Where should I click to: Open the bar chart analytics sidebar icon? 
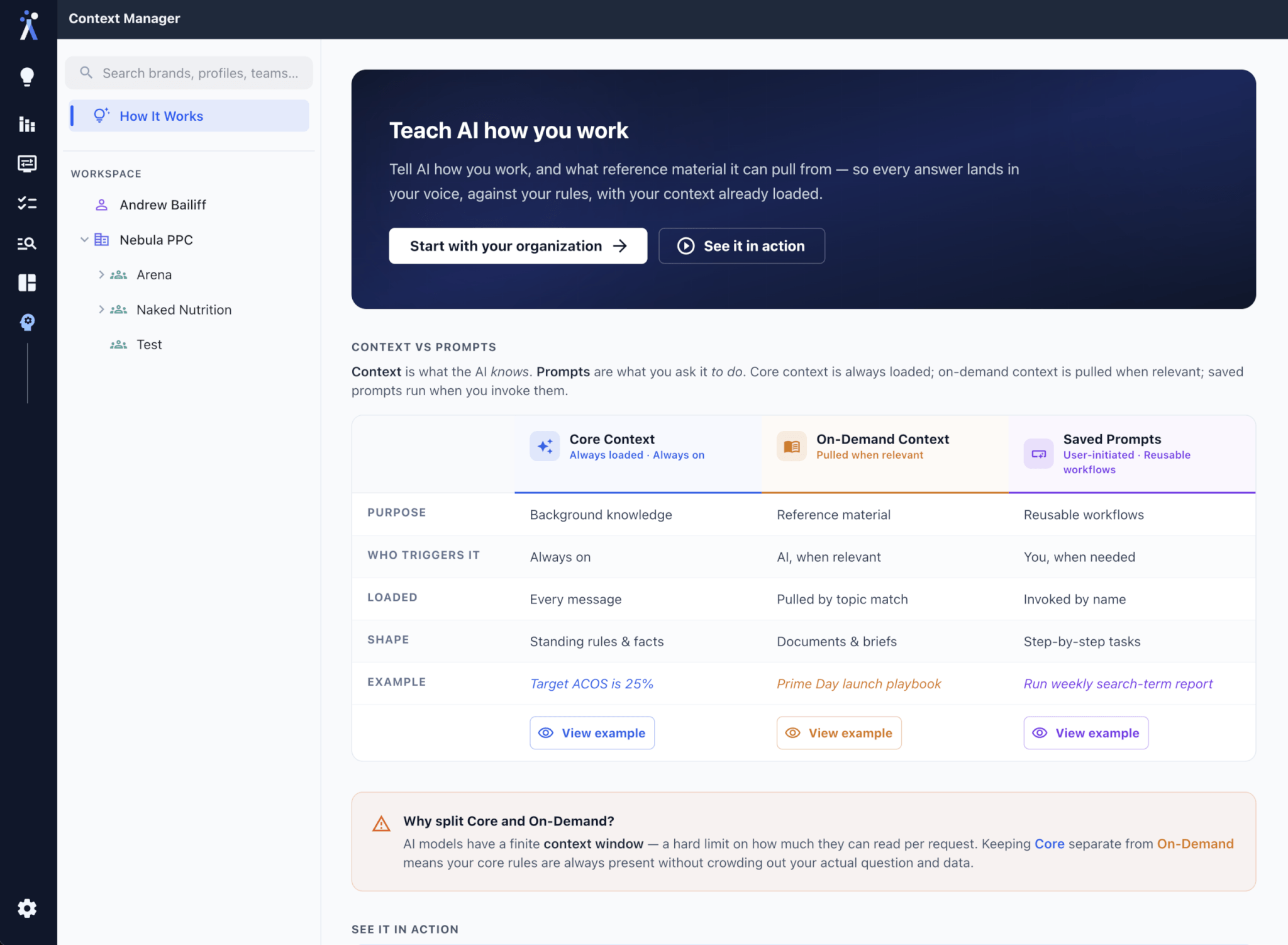(x=27, y=124)
